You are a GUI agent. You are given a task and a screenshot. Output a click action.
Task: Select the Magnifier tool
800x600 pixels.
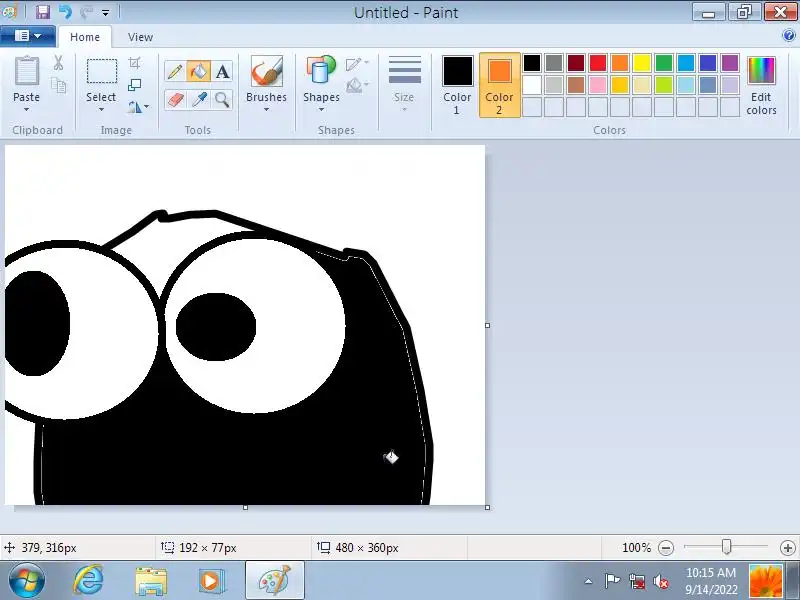click(222, 99)
